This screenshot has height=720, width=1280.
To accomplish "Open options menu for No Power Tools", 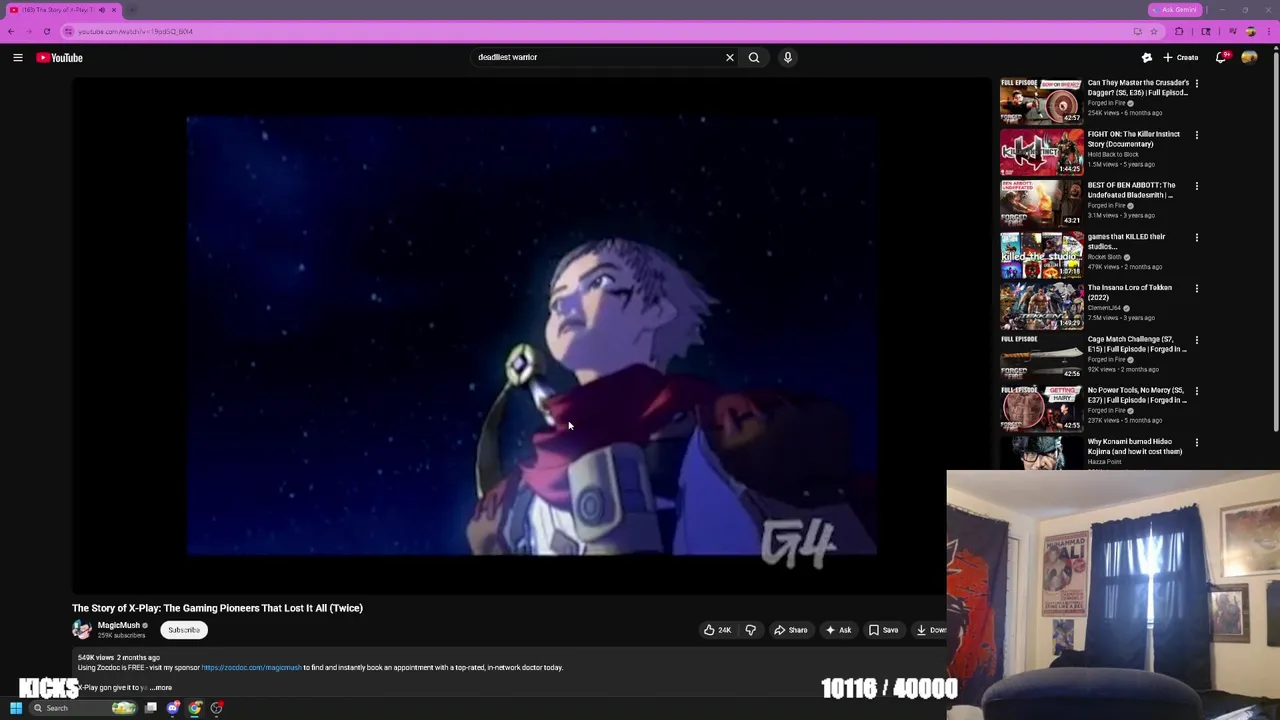I will click(1197, 391).
